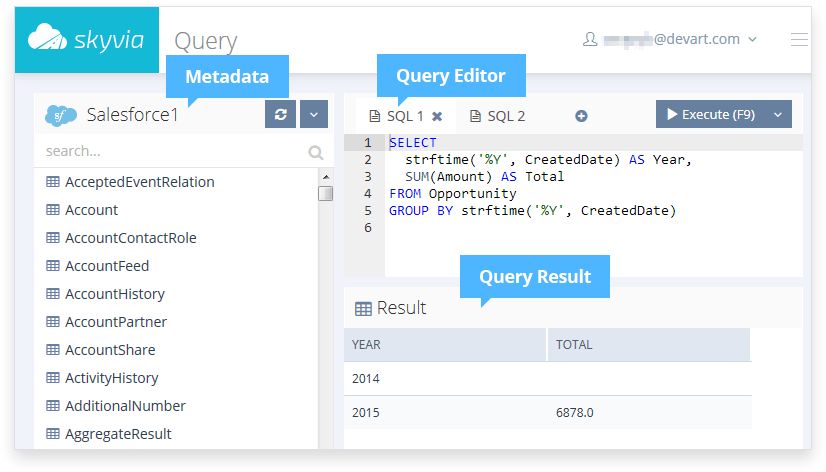Add a new query tab

click(581, 116)
